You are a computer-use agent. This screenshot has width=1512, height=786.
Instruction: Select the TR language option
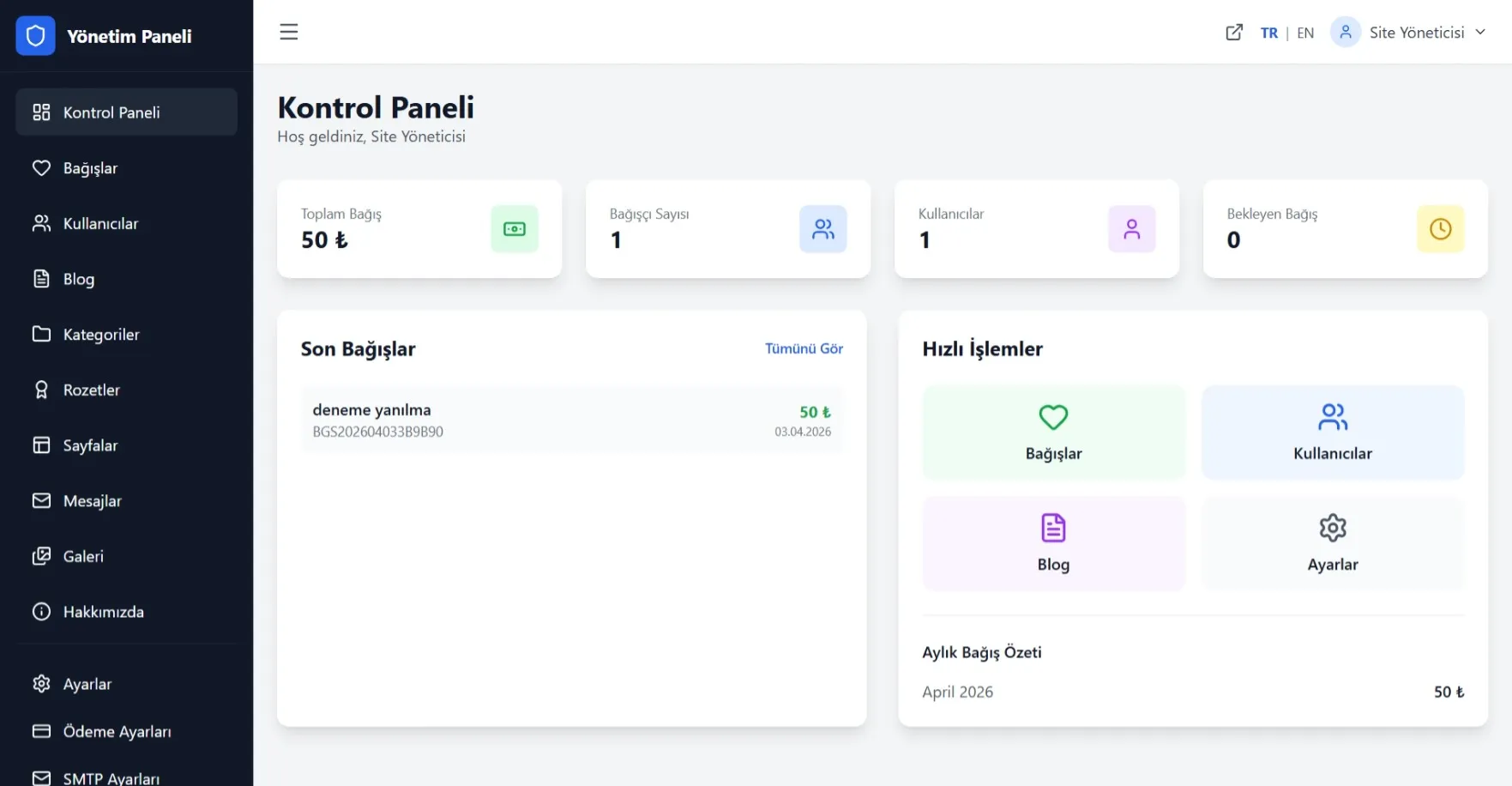(1268, 33)
